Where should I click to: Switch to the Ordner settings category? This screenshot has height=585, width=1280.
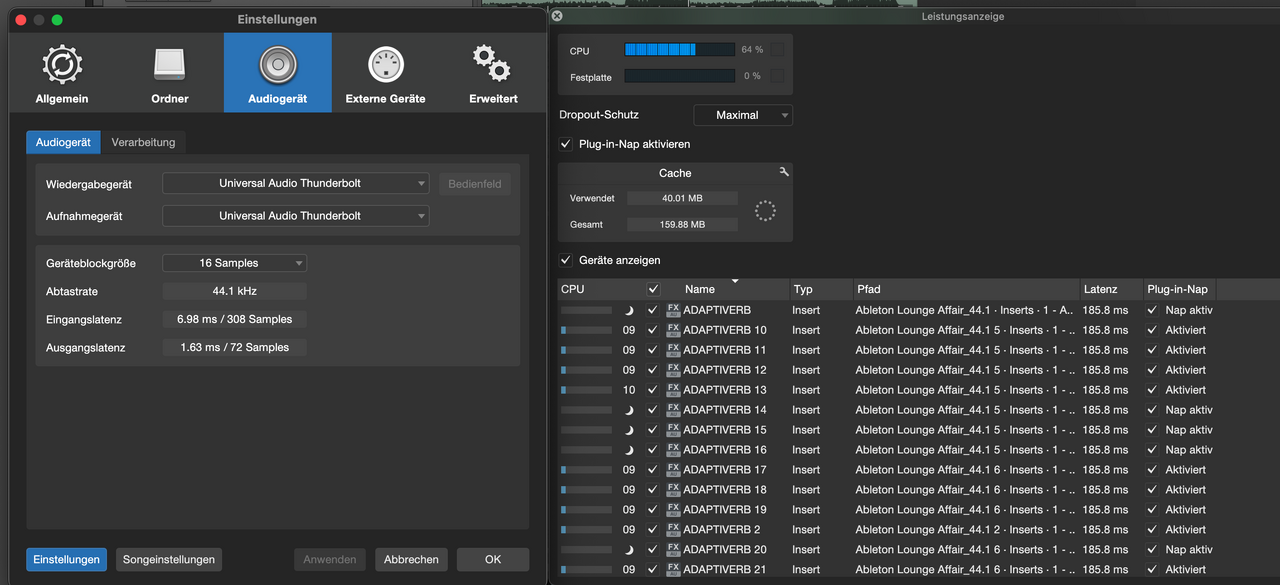[170, 73]
